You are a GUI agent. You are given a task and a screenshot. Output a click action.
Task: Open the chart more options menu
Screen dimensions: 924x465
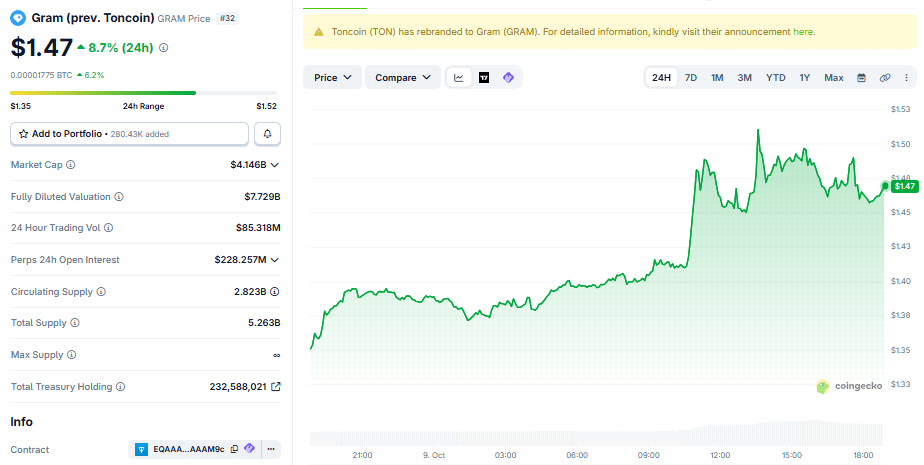906,78
